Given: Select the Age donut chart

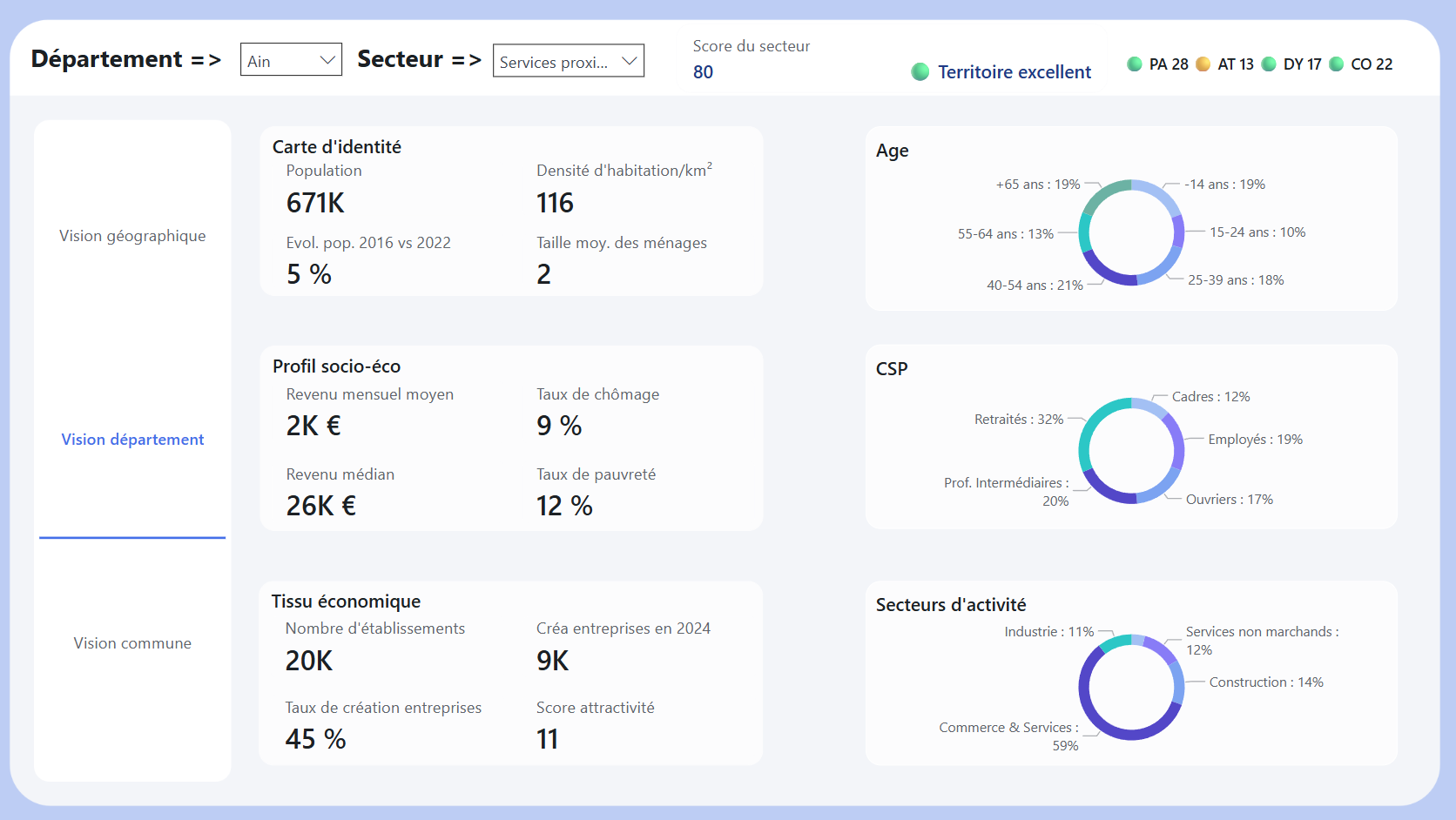Looking at the screenshot, I should point(1131,232).
